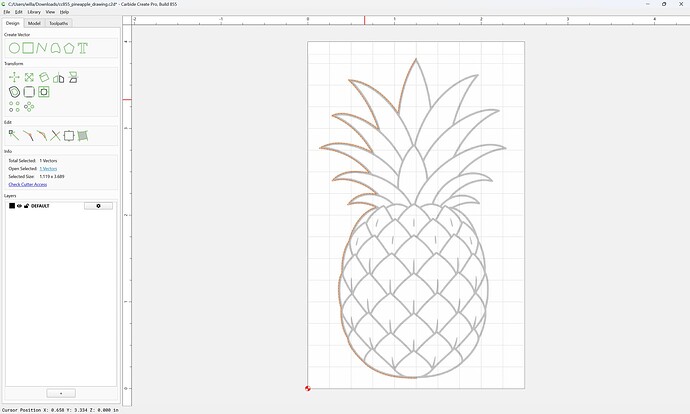Image resolution: width=690 pixels, height=414 pixels.
Task: Activate the Mirror horizontal tool
Action: pyautogui.click(x=59, y=78)
